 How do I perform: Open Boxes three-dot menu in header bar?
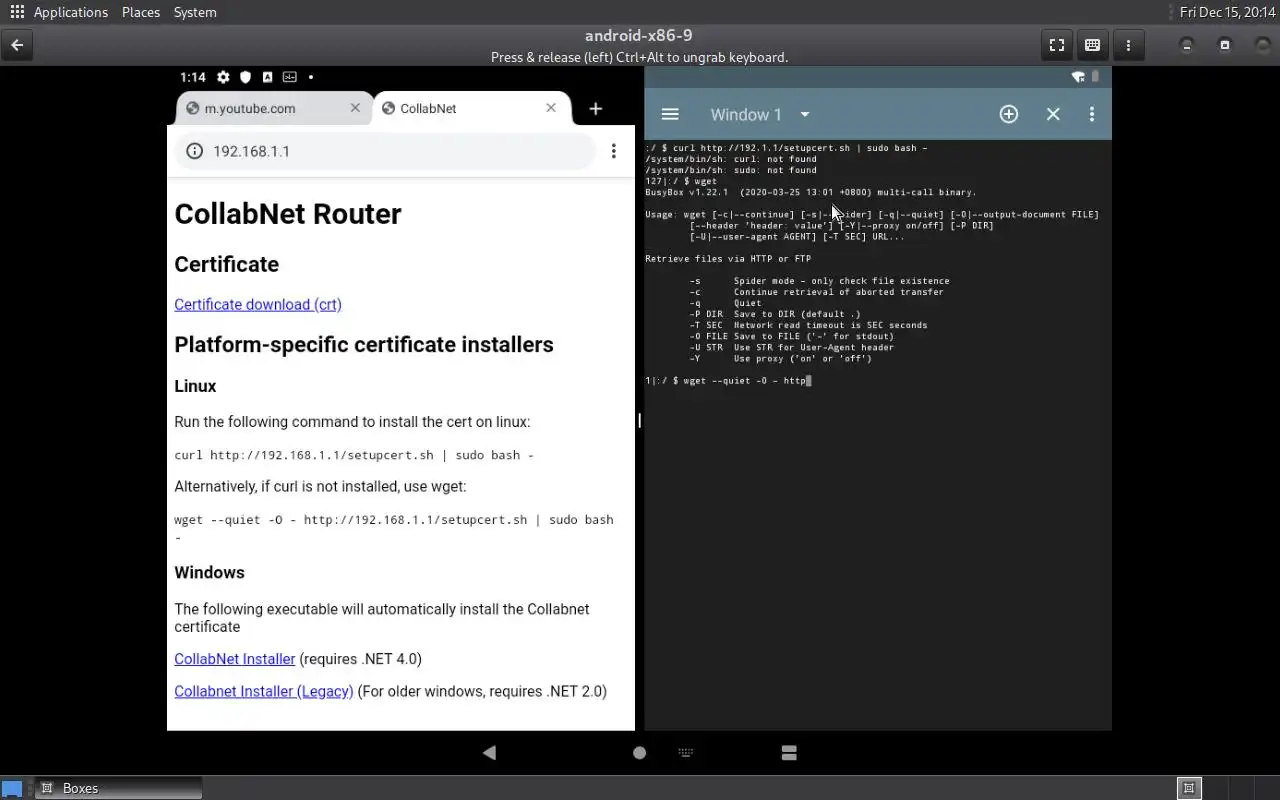coord(1128,45)
